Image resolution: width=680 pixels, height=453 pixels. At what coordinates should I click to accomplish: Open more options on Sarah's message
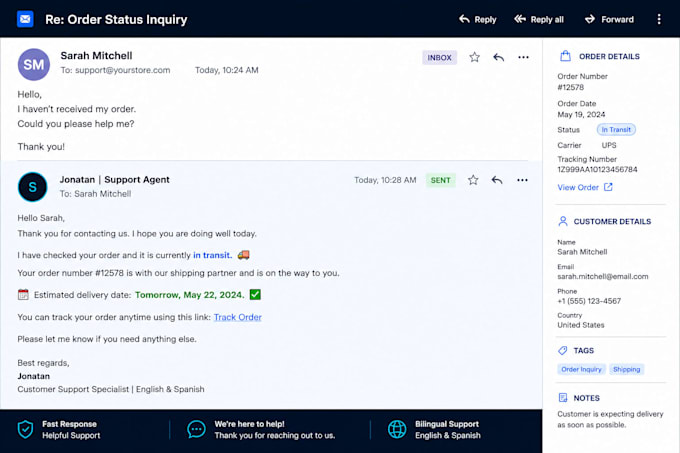(523, 57)
